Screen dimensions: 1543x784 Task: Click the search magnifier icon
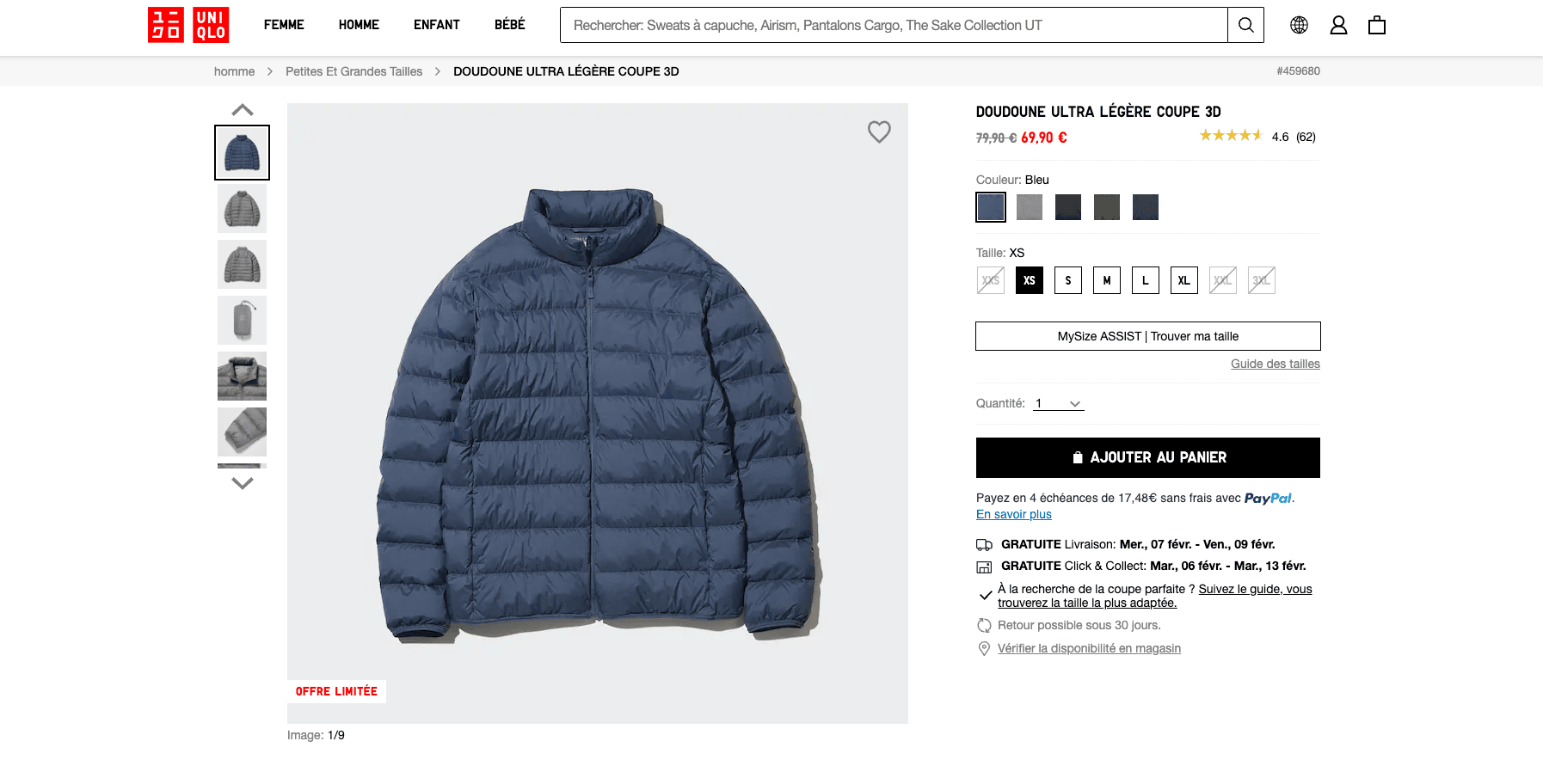point(1245,25)
